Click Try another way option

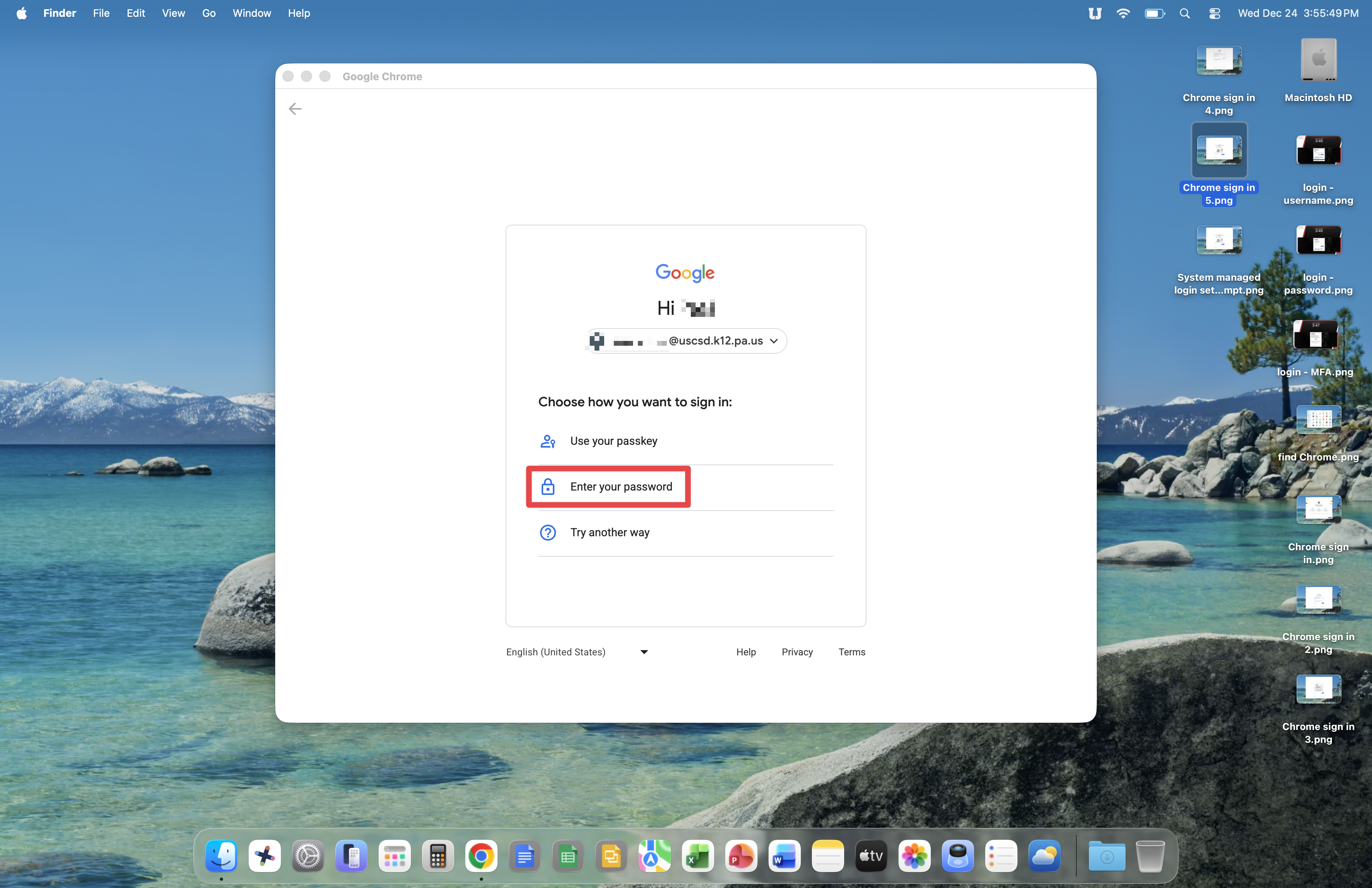[609, 533]
